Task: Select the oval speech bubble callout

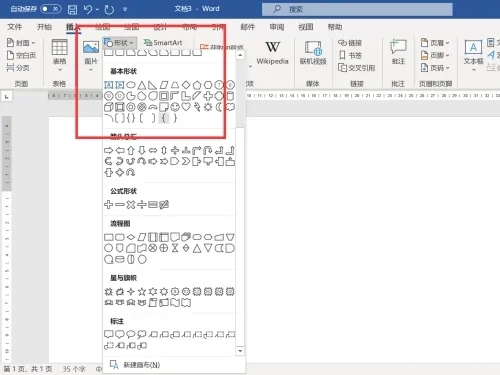Action: coord(131,334)
